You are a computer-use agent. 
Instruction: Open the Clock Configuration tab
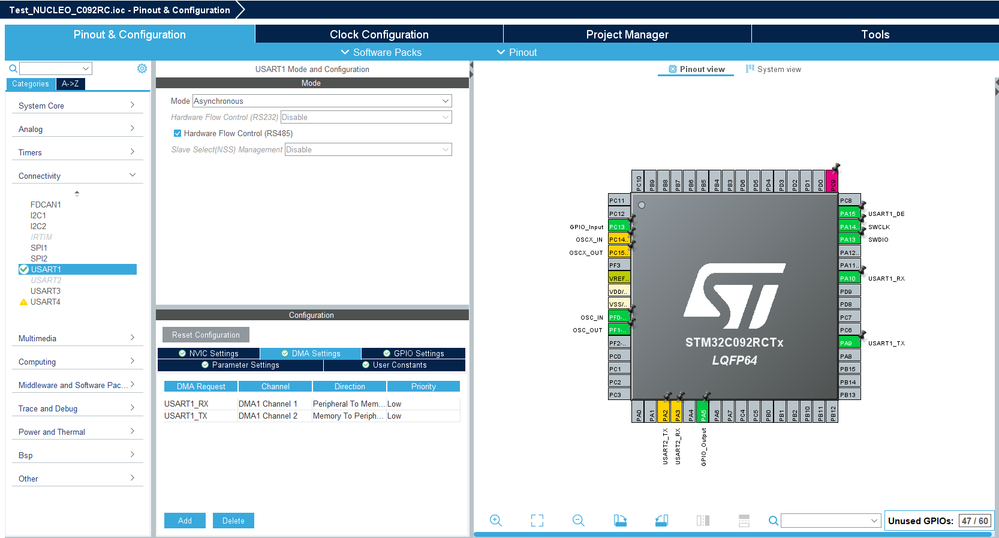379,34
